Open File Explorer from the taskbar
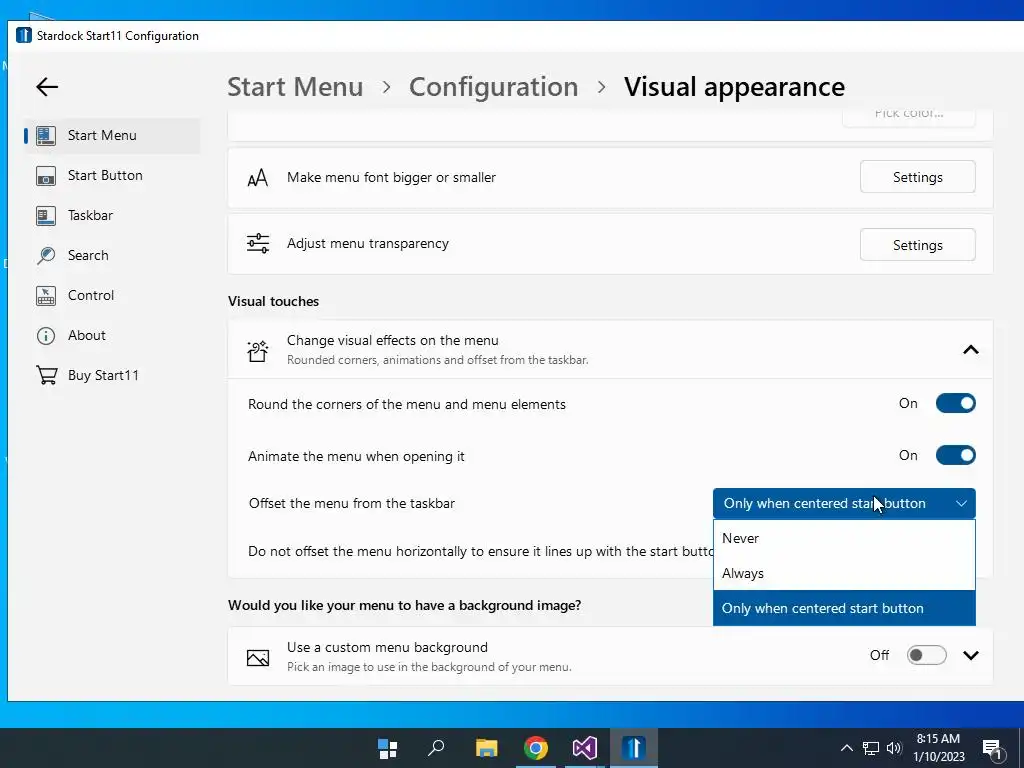 (486, 748)
